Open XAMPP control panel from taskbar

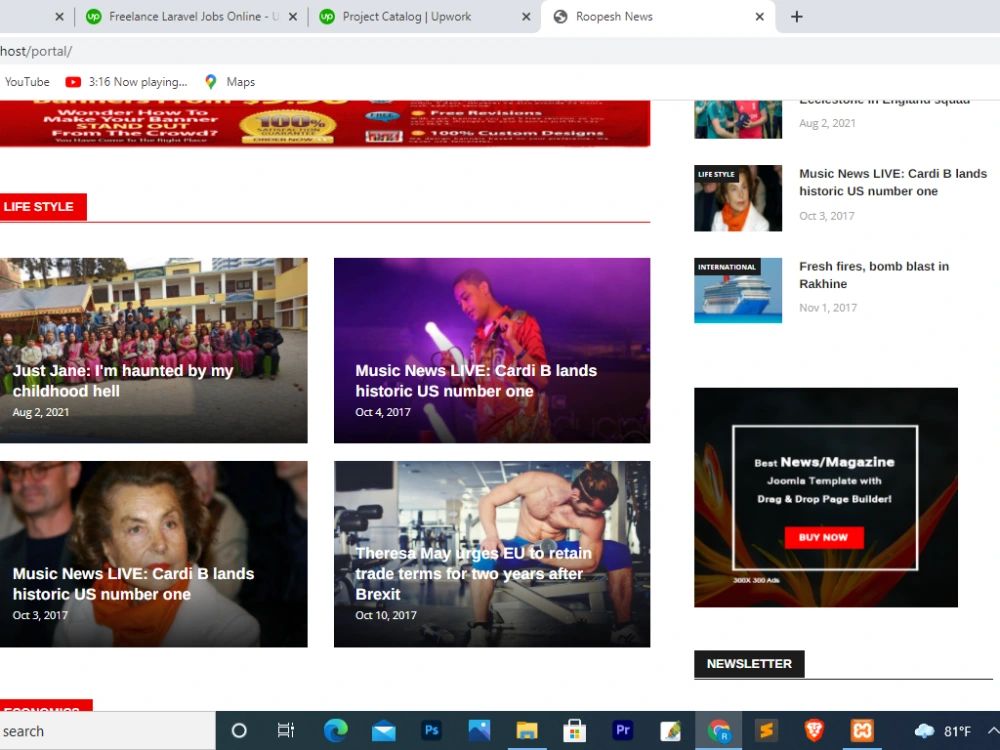point(862,730)
